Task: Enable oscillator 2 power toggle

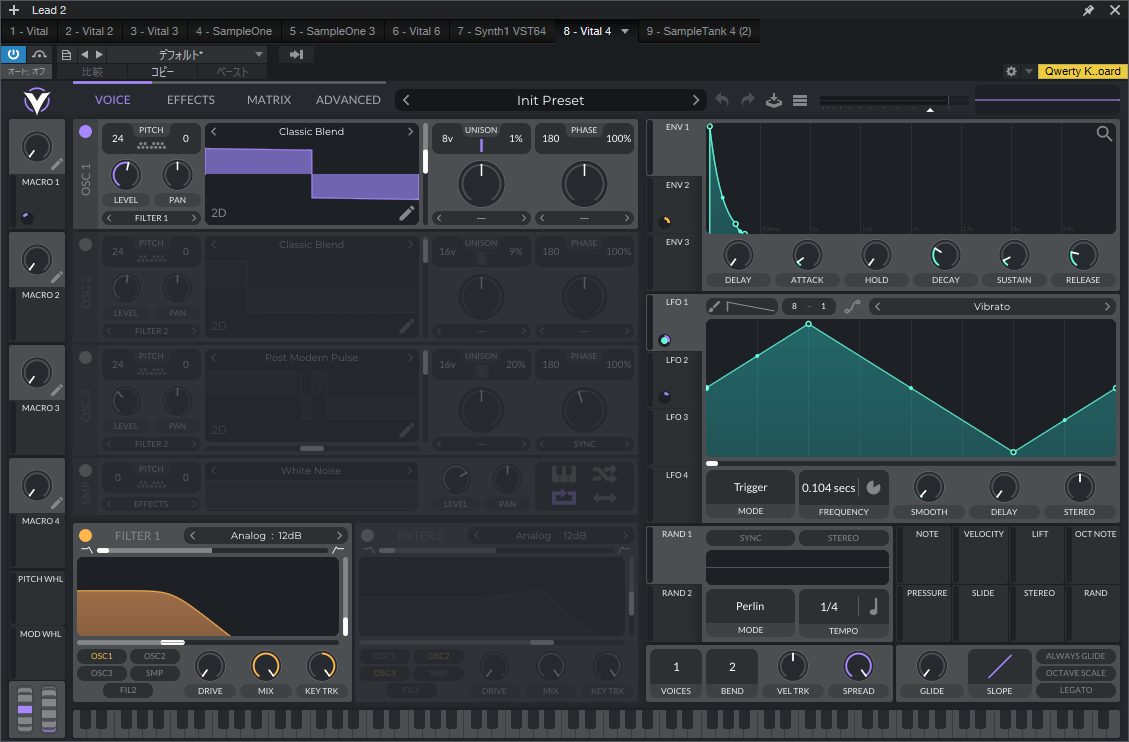Action: point(85,244)
